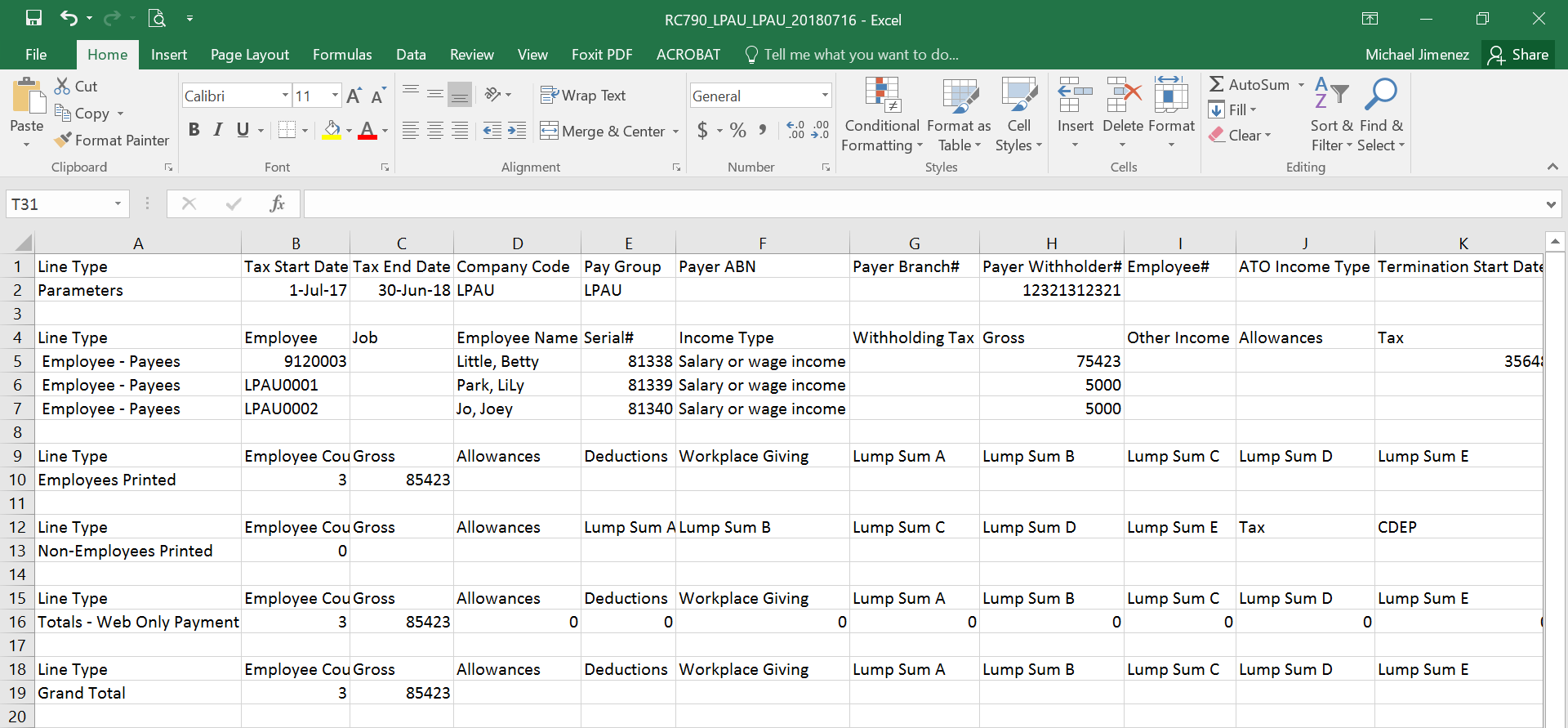The height and width of the screenshot is (728, 1568).
Task: Click the Increase Font Size icon
Action: pyautogui.click(x=354, y=96)
